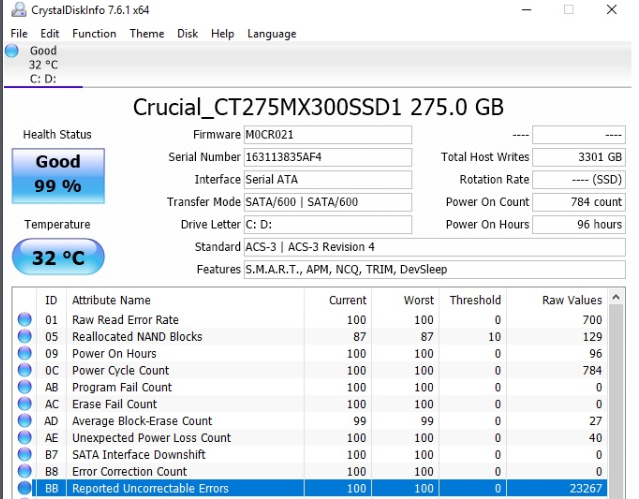The height and width of the screenshot is (499, 639).
Task: Select the SATA Interface Downshift row
Action: [x=310, y=455]
